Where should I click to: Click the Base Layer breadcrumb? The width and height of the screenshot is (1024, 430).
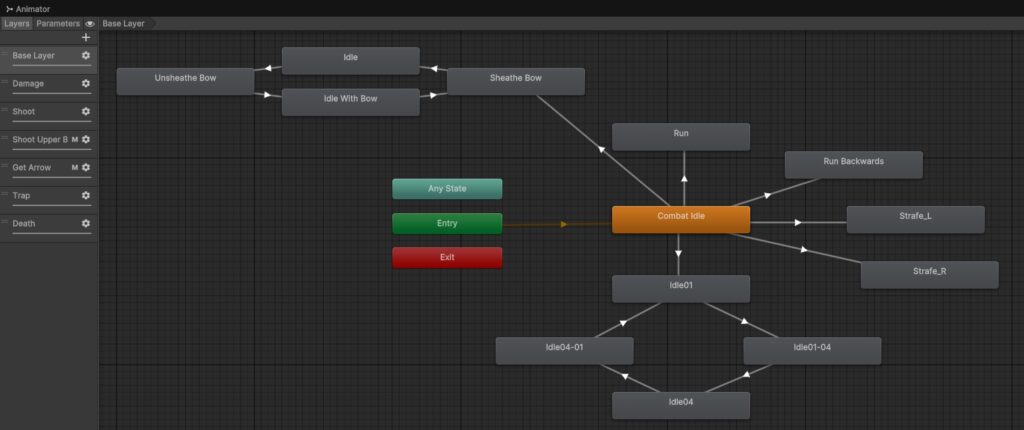click(x=123, y=23)
